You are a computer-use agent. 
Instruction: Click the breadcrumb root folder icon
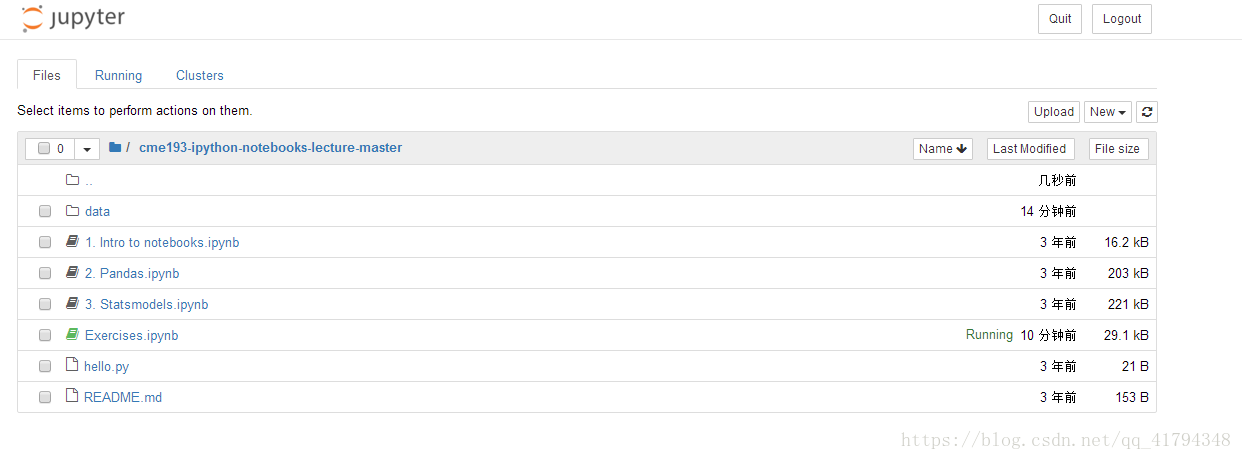click(x=115, y=148)
